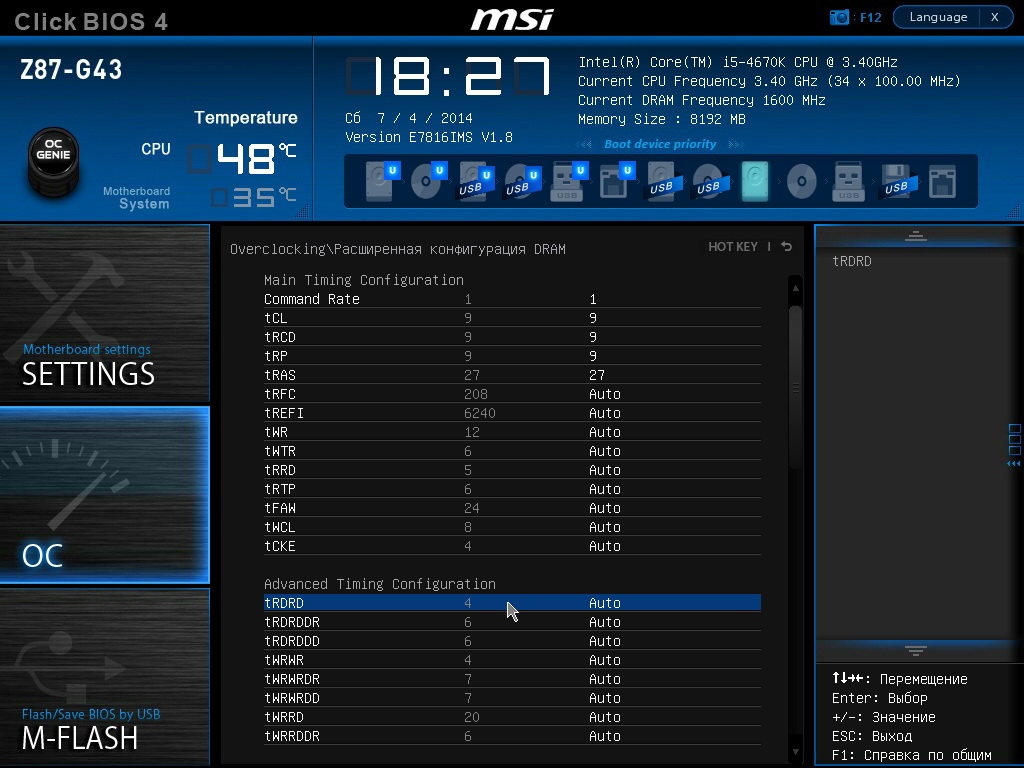This screenshot has width=1024, height=768.
Task: Select the UEFI USB CD/DVD boot icon
Action: [x=522, y=181]
